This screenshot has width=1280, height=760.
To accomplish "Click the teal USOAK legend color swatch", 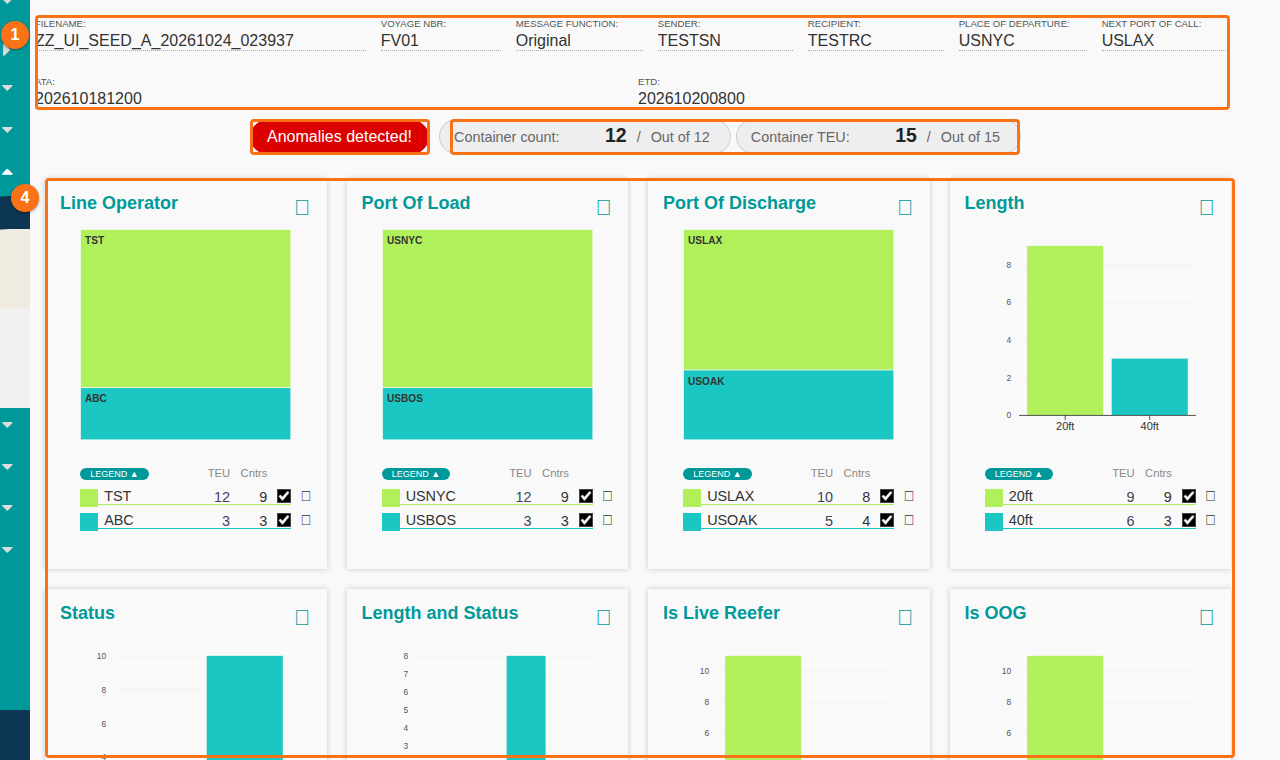I will (x=692, y=521).
